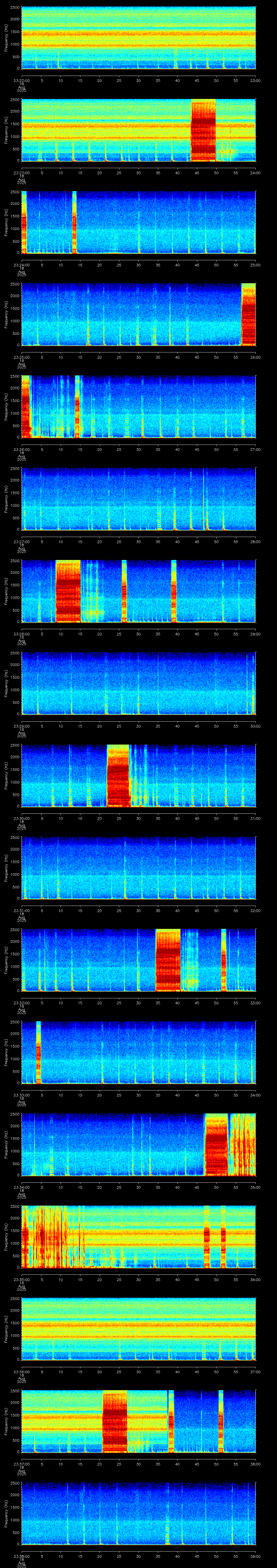Select the spectrogram panel starting at 23:29:00

click(x=138, y=683)
